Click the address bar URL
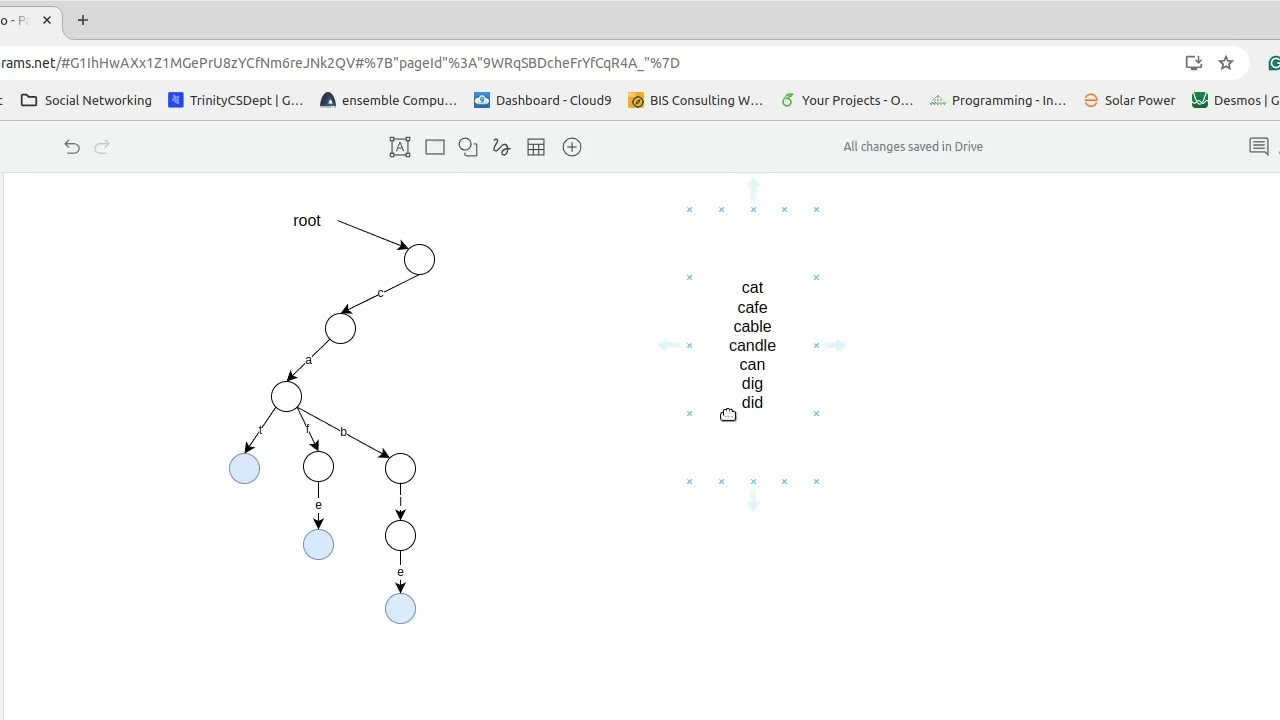 click(x=340, y=63)
